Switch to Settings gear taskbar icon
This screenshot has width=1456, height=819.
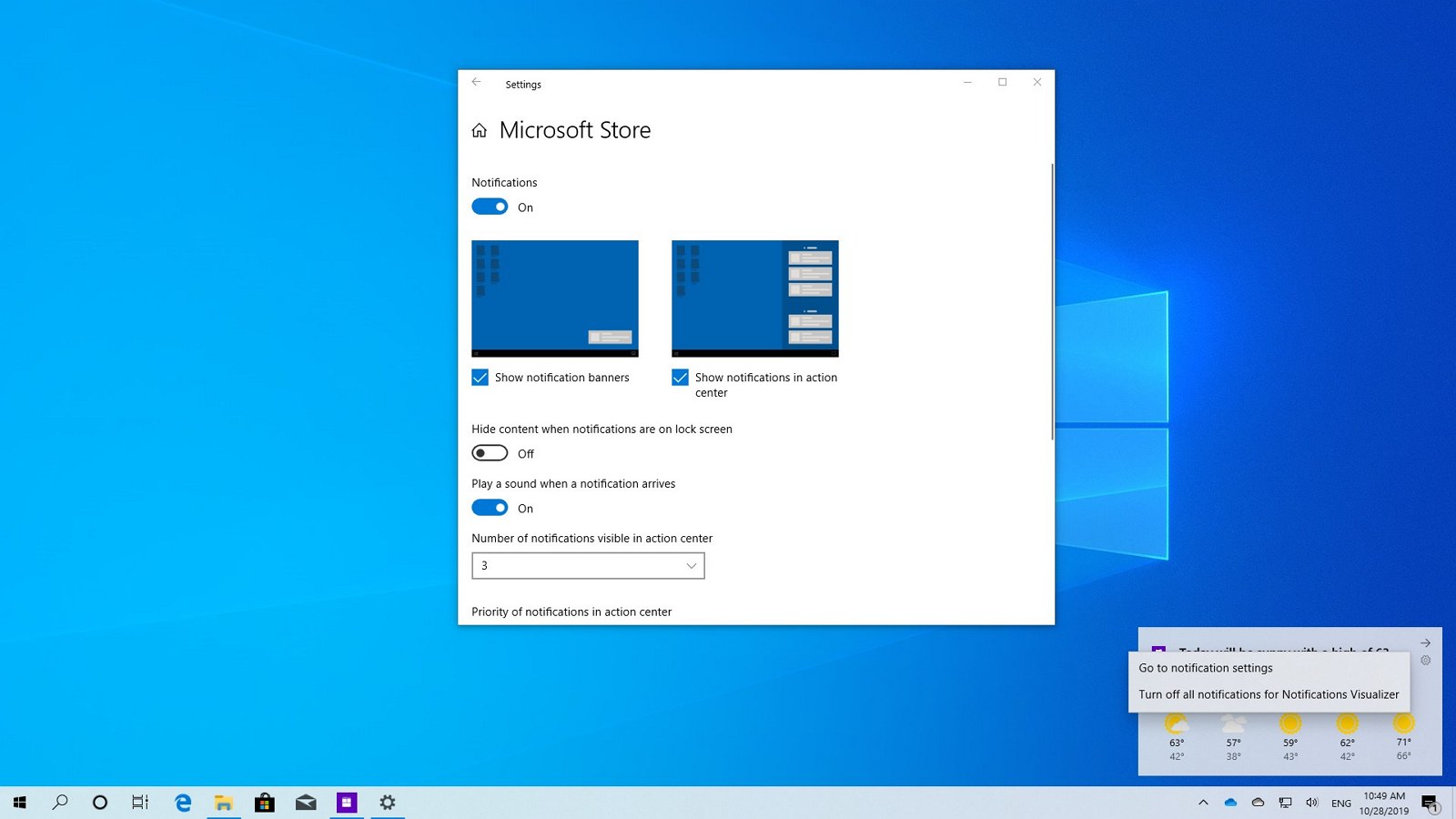pos(388,803)
